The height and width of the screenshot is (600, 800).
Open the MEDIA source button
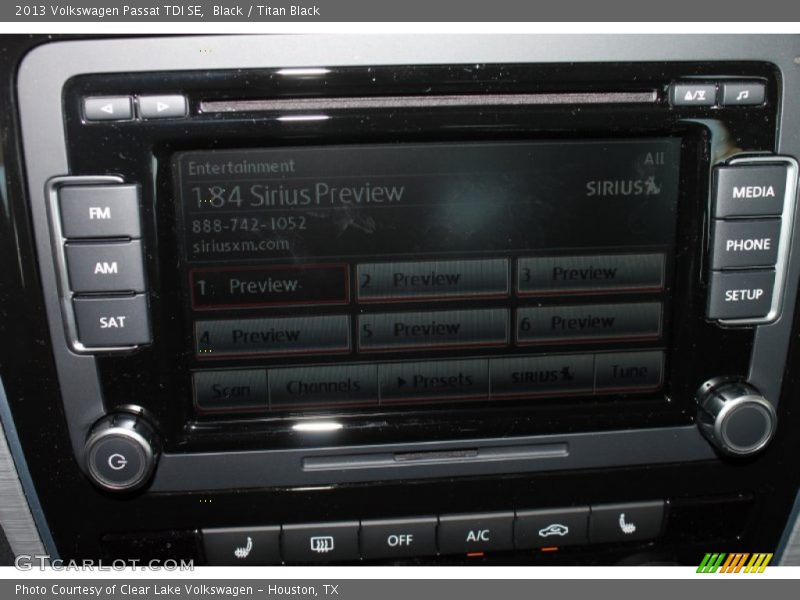pos(752,191)
